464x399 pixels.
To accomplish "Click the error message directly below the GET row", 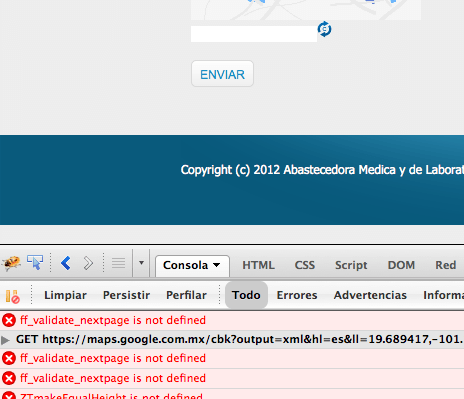I will [x=113, y=358].
